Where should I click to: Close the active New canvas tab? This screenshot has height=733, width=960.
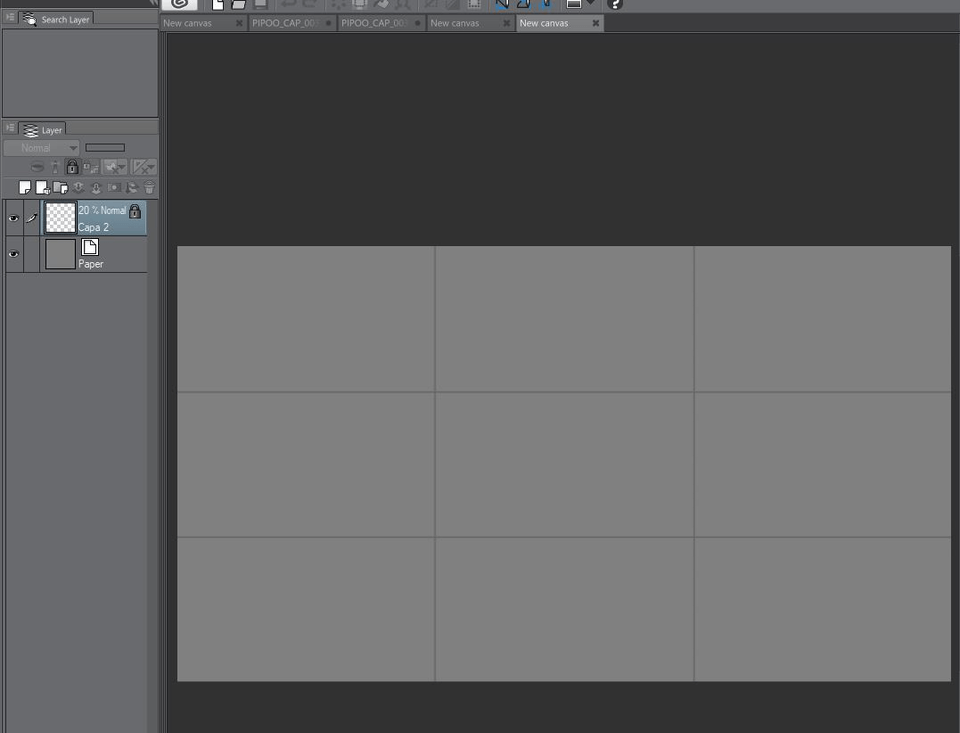(x=596, y=23)
